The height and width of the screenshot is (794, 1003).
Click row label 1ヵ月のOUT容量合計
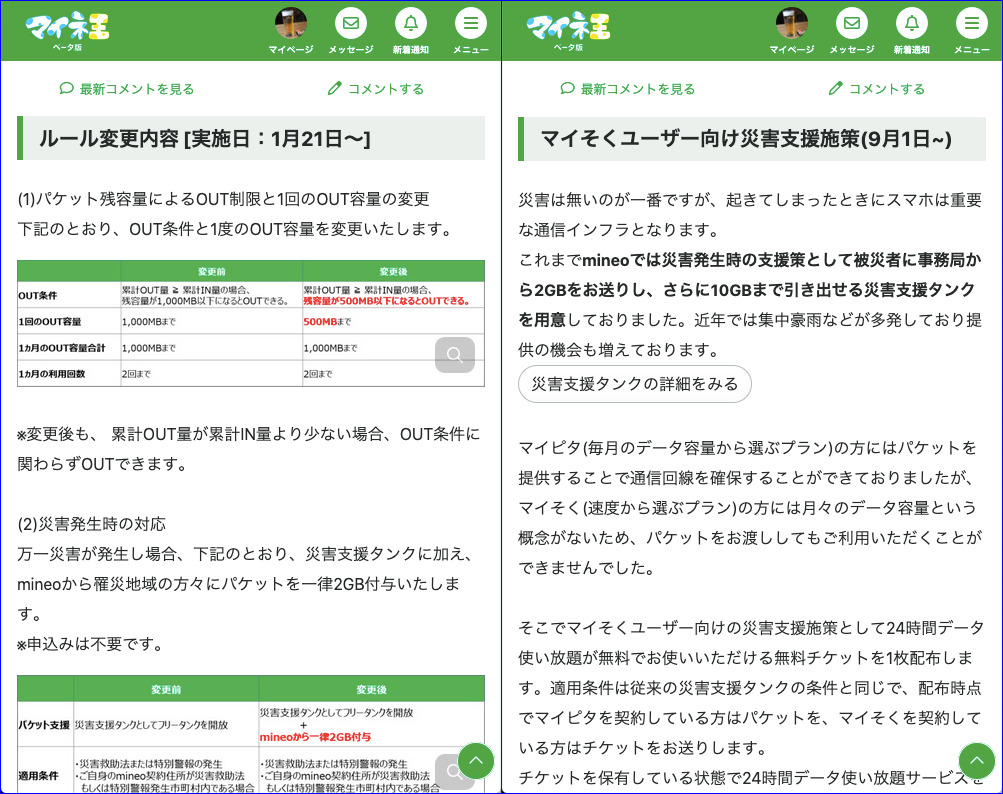coord(62,348)
